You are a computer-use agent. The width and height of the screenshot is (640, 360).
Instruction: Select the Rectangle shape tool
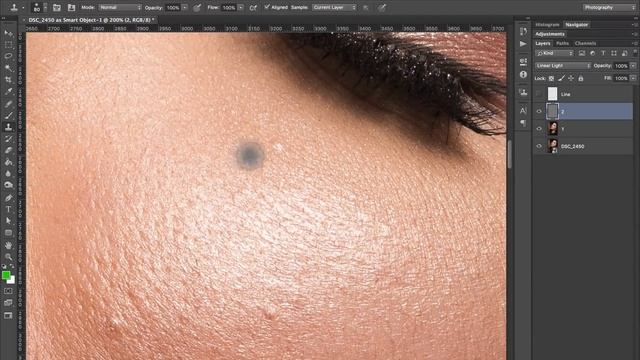coord(8,233)
